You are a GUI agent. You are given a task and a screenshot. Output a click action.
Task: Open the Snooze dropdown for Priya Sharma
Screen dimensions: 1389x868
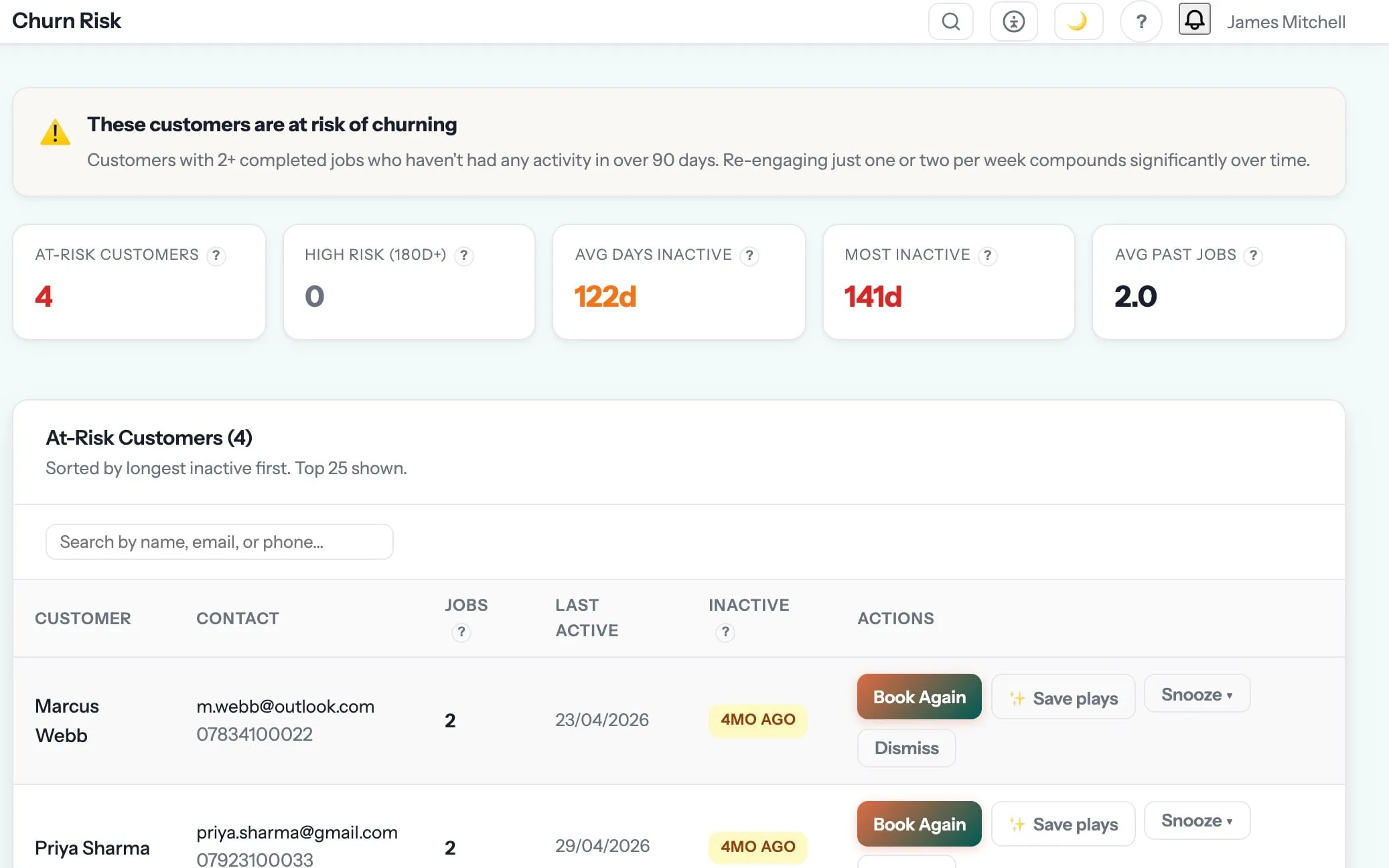pos(1197,820)
